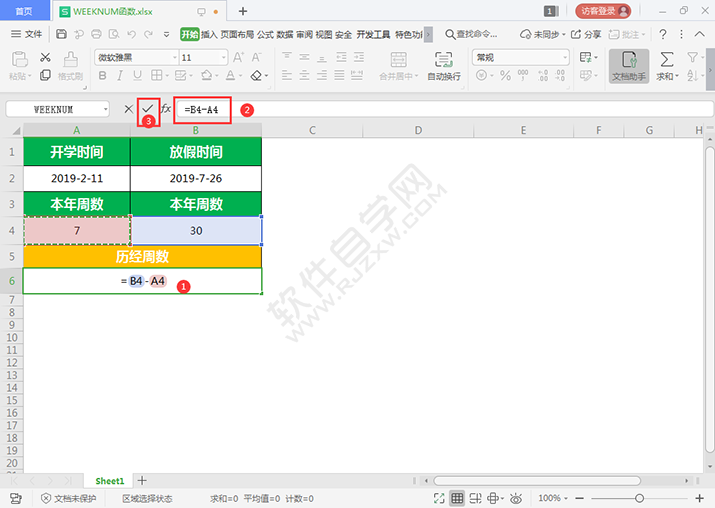Toggle fullscreen view in status bar

pyautogui.click(x=439, y=498)
